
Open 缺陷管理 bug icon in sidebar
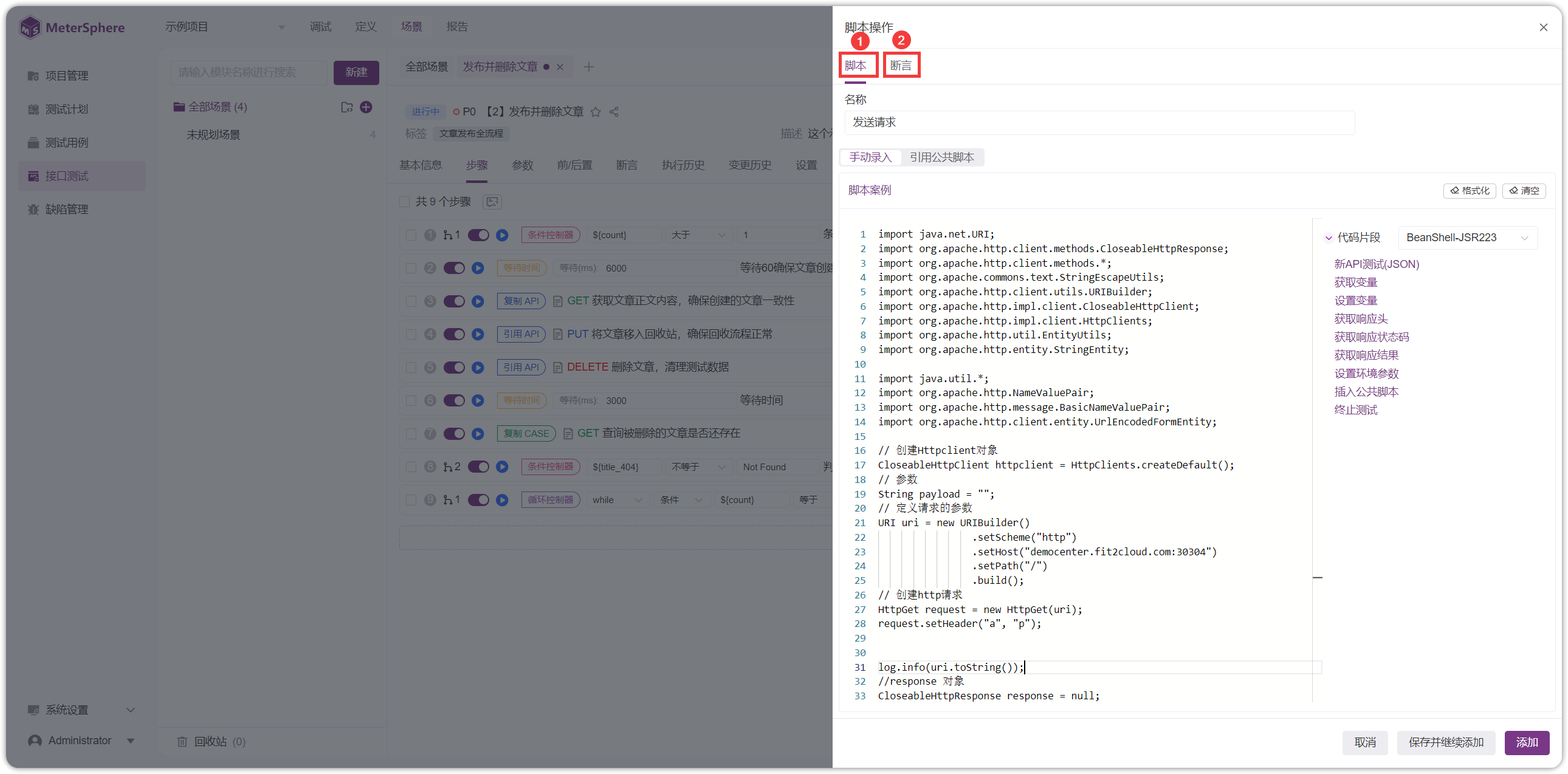[33, 210]
